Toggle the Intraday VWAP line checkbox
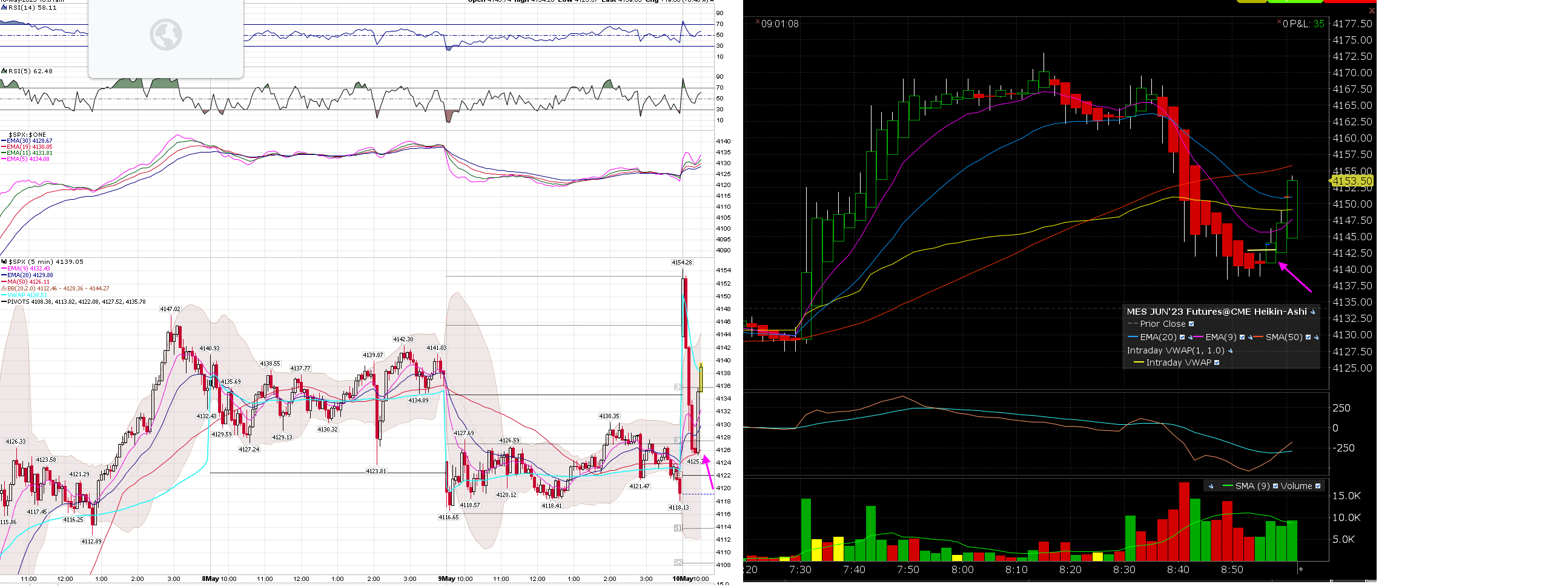The image size is (1568, 587). tap(1217, 363)
